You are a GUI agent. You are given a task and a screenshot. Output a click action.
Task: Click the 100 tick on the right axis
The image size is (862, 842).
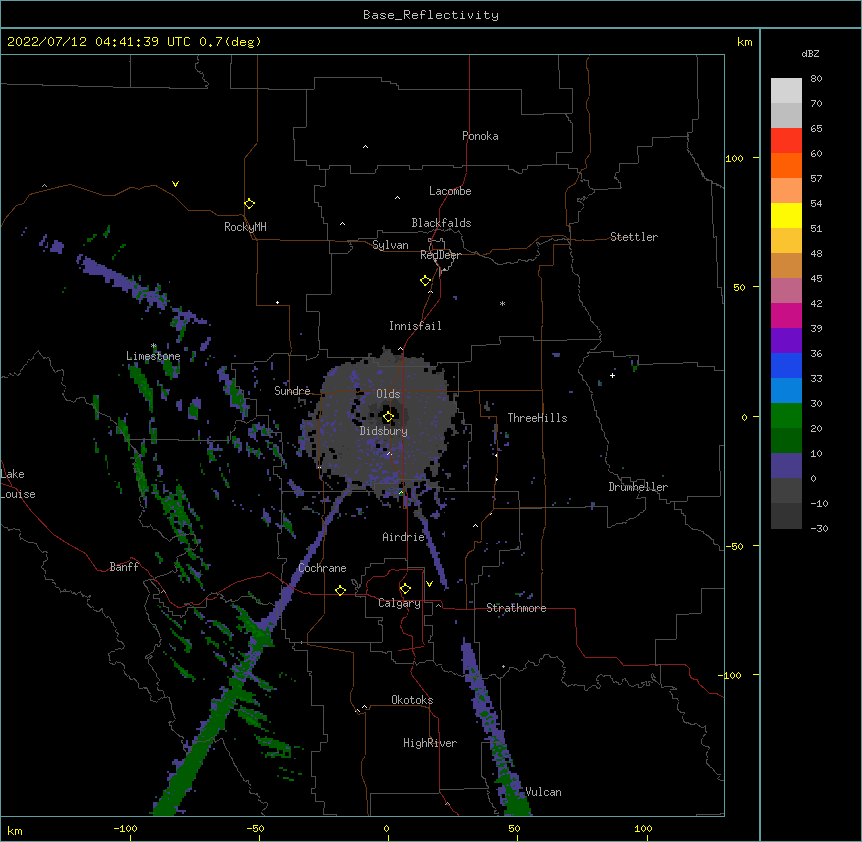coord(734,158)
